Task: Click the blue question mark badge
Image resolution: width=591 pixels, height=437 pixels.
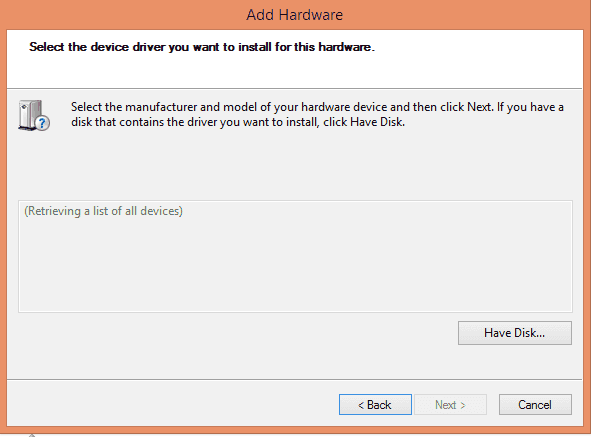Action: pyautogui.click(x=42, y=123)
